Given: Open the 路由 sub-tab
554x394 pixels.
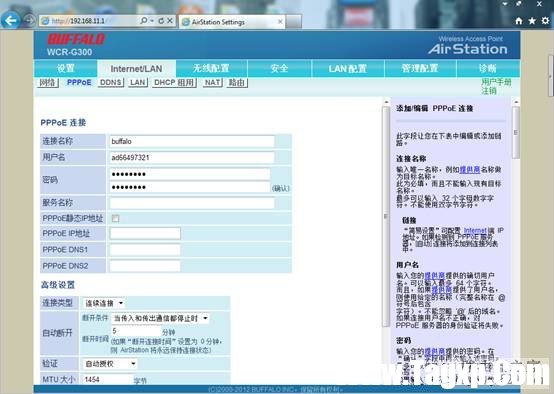Looking at the screenshot, I should [x=237, y=83].
